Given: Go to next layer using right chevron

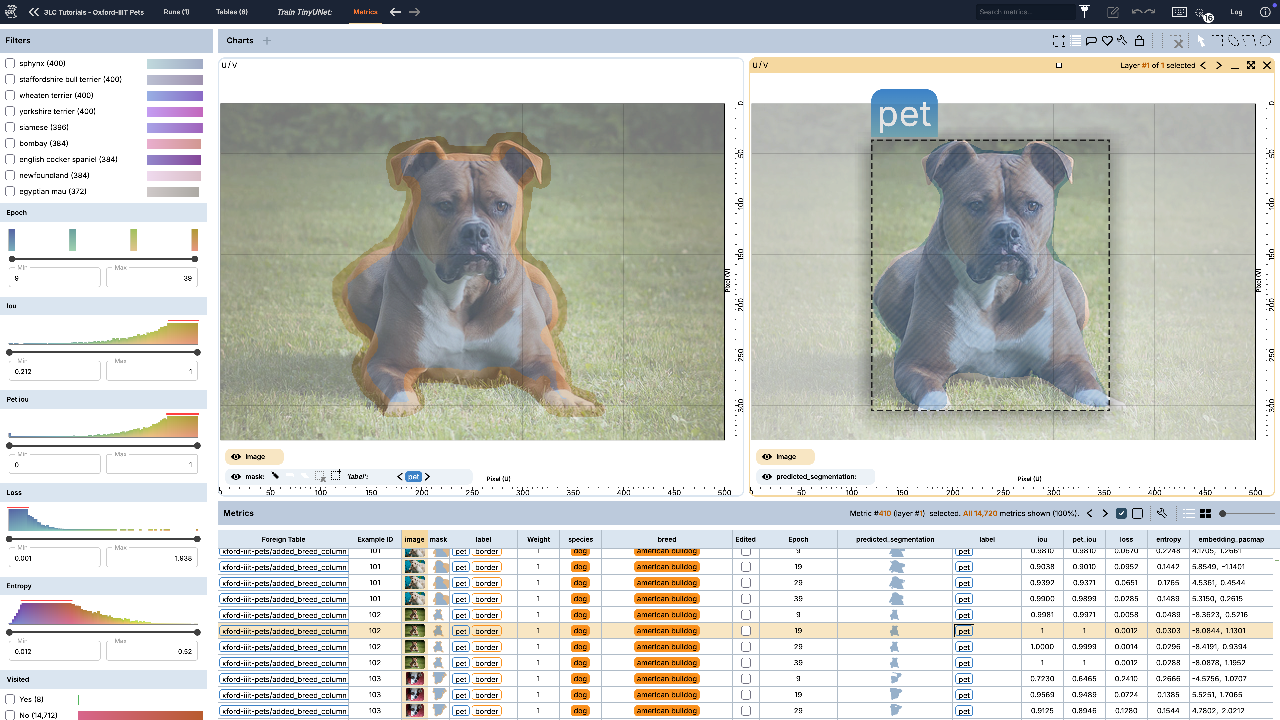Looking at the screenshot, I should (x=1219, y=65).
